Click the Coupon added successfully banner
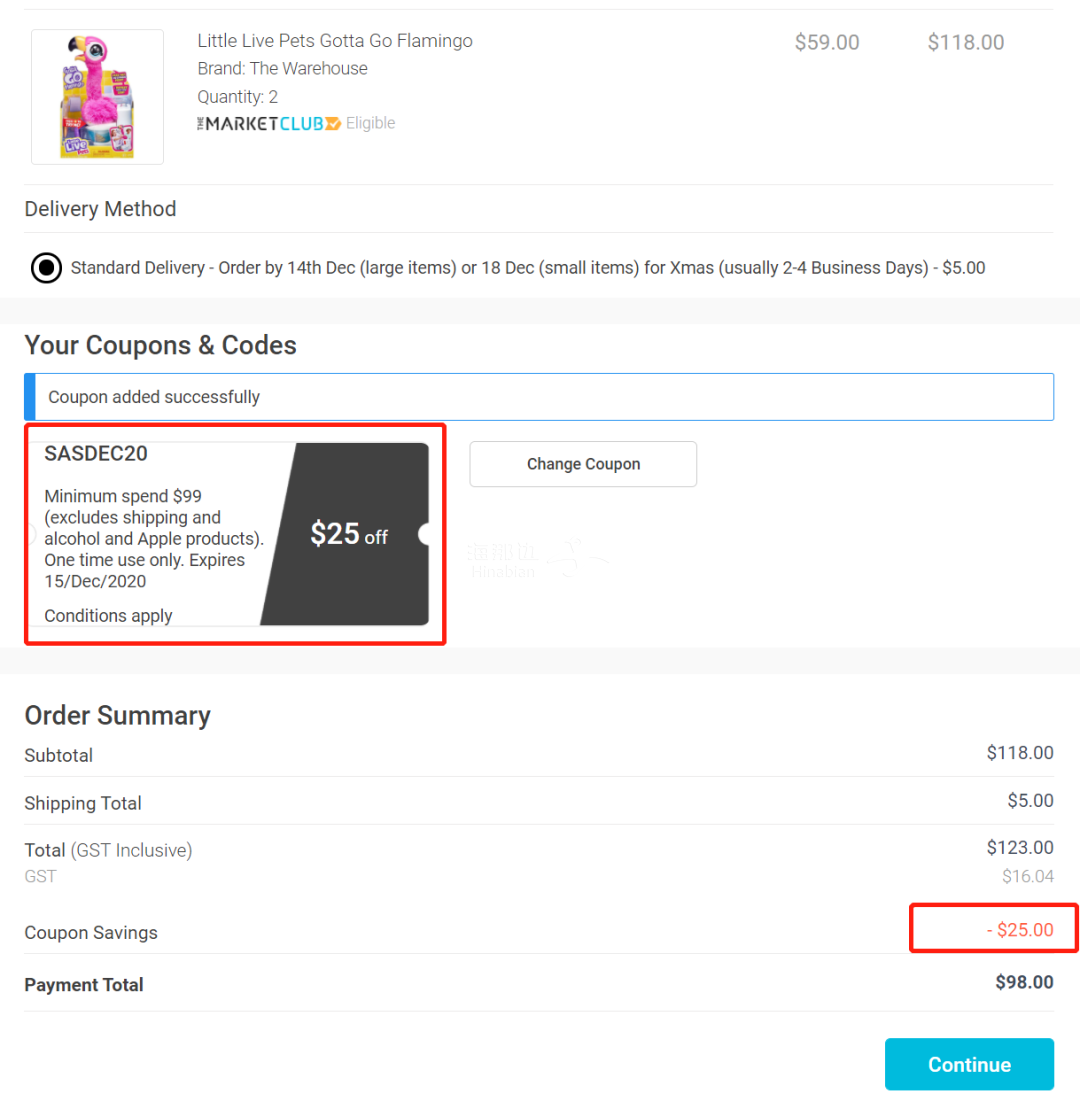This screenshot has width=1080, height=1117. point(539,397)
